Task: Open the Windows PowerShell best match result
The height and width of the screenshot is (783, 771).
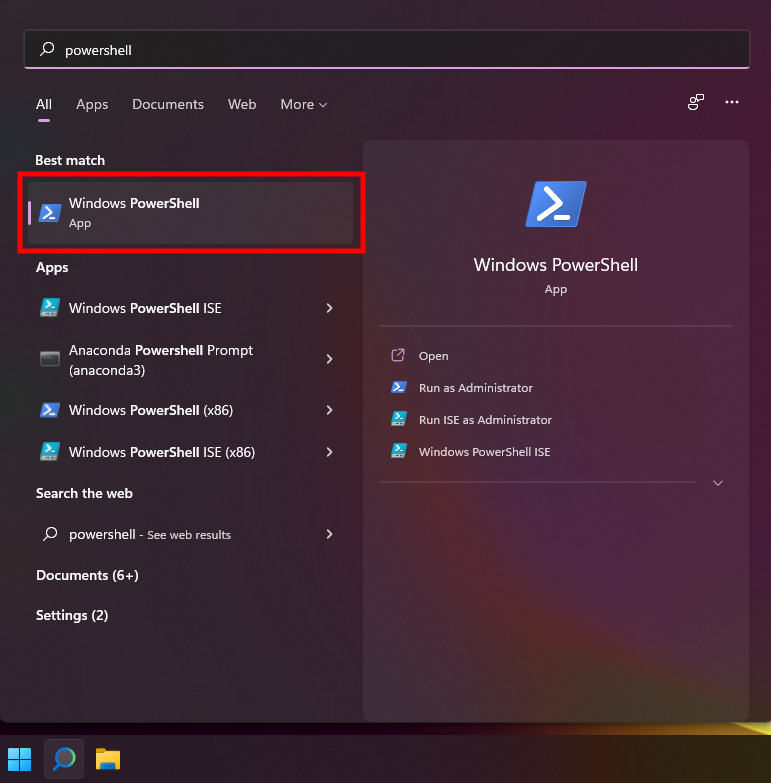Action: (x=190, y=212)
